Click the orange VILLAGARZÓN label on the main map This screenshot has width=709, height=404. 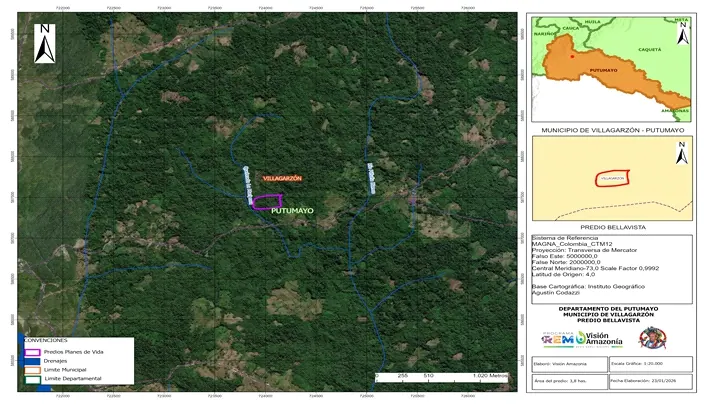click(283, 179)
